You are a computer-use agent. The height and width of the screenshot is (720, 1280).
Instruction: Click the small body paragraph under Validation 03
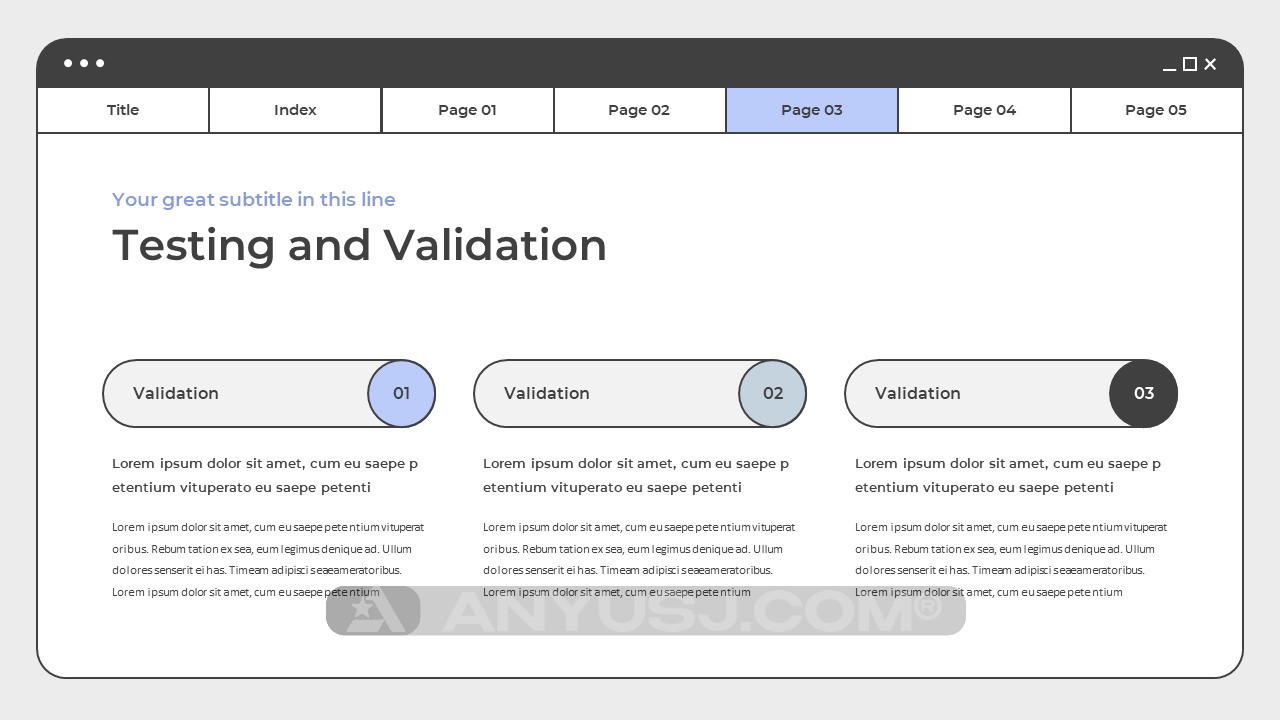1011,559
